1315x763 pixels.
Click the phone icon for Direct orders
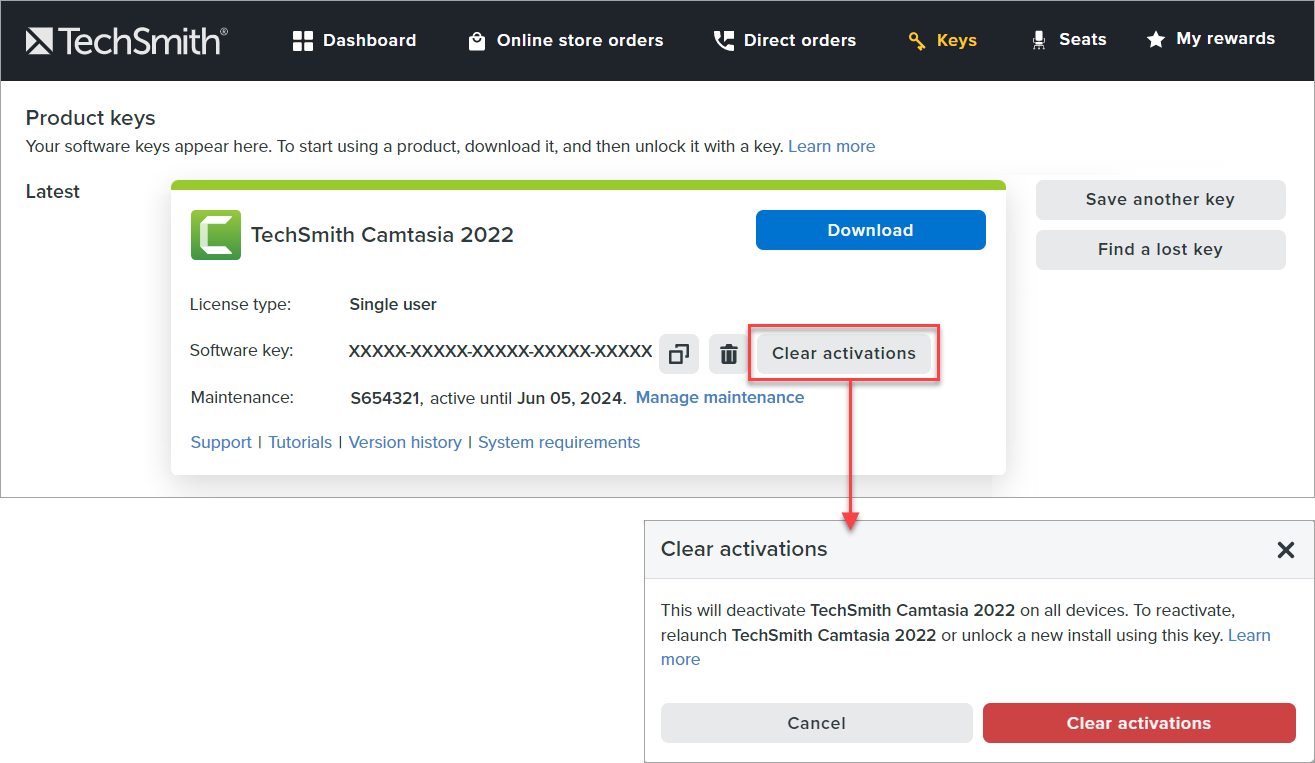click(723, 40)
